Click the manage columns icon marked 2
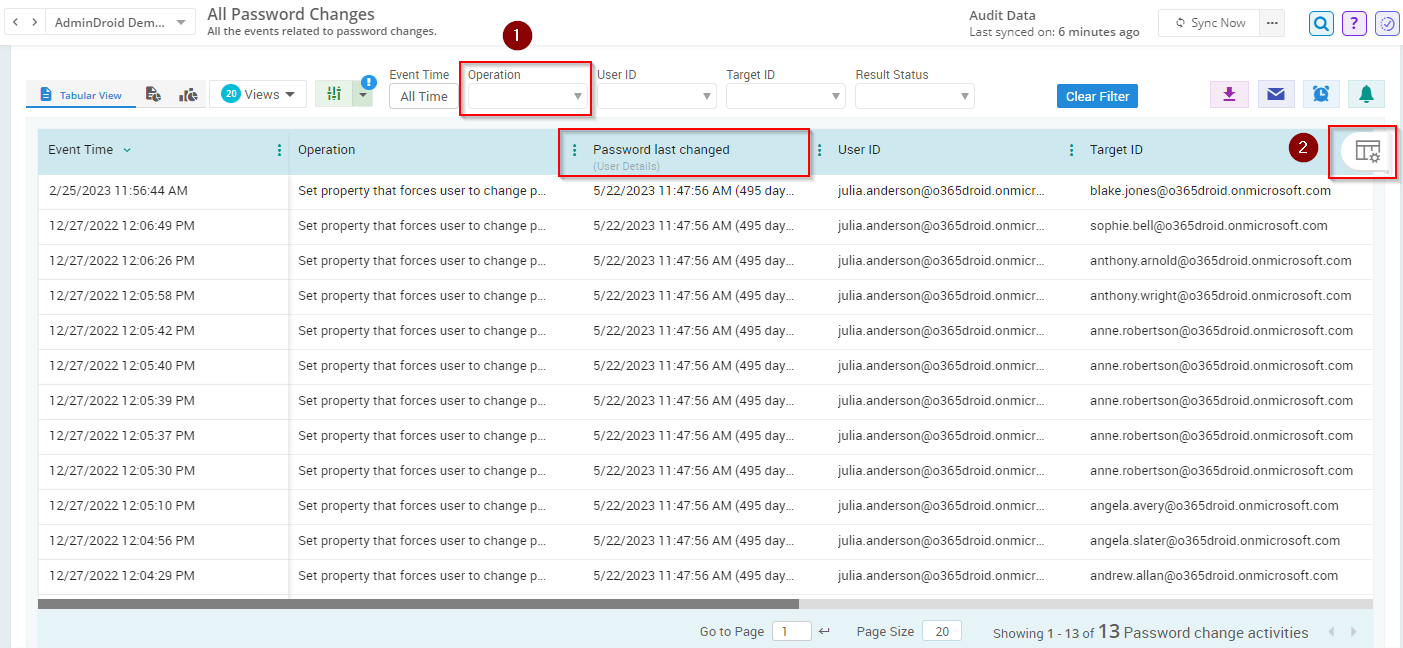1403x648 pixels. click(x=1362, y=152)
